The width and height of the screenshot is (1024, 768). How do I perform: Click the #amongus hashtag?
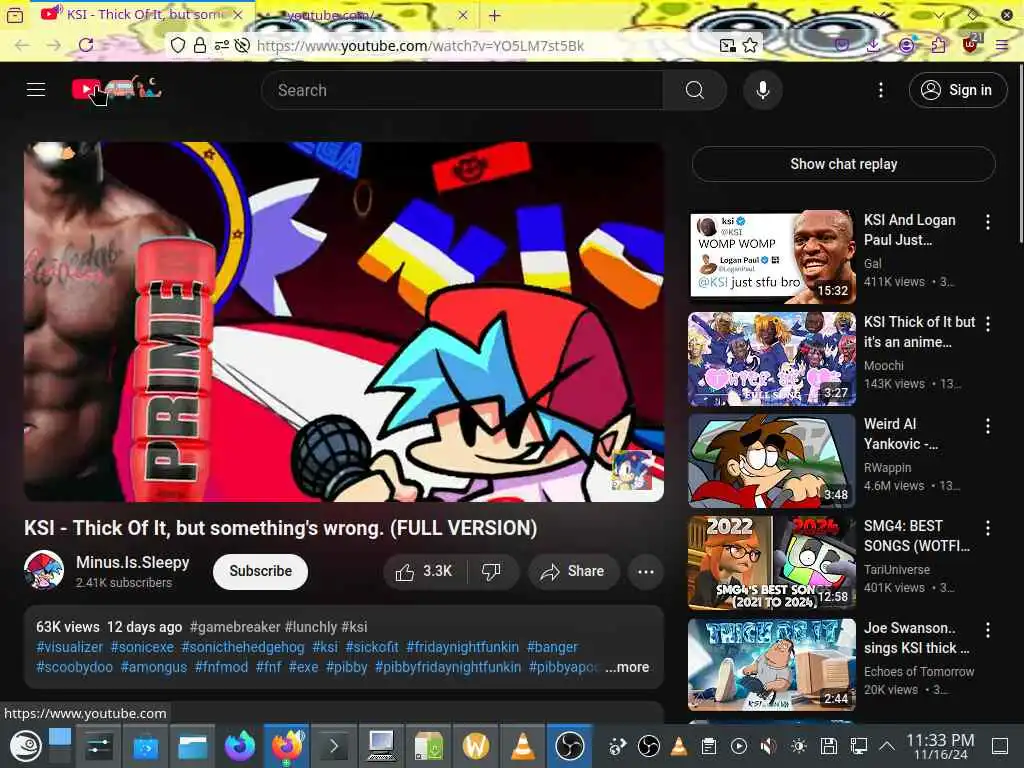pos(153,667)
